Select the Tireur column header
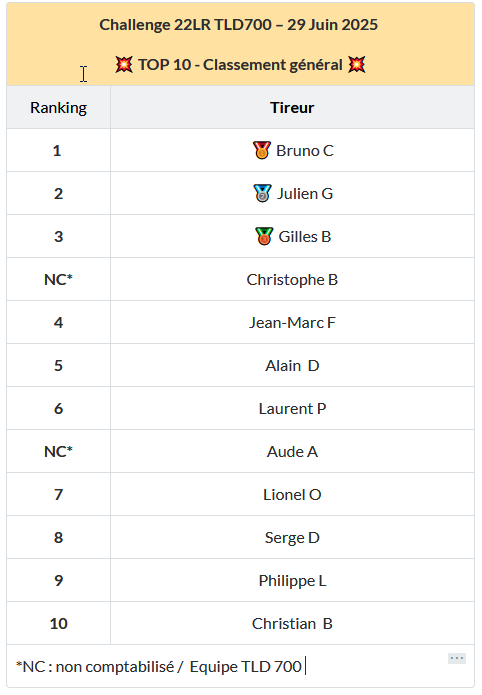Viewport: 482px width, 695px height. point(292,107)
